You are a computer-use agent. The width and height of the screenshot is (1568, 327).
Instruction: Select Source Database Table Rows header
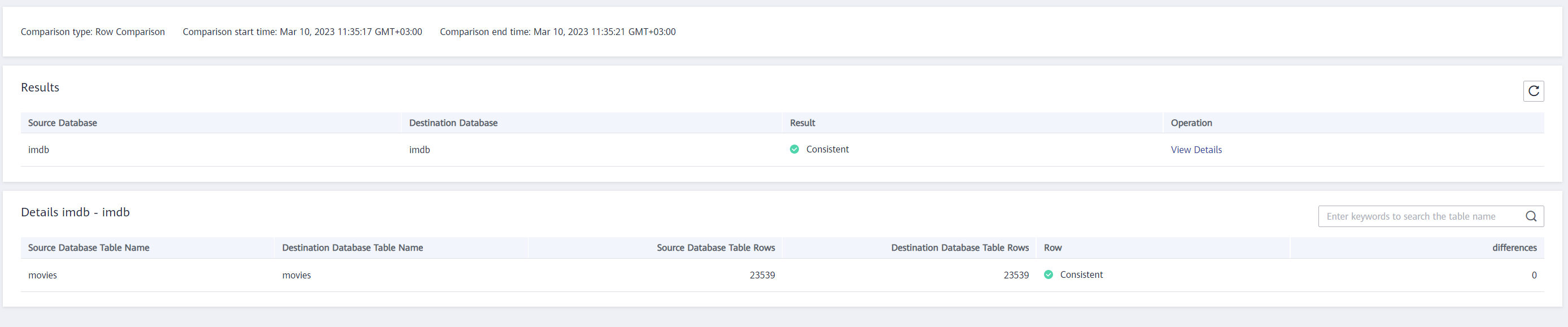[715, 248]
